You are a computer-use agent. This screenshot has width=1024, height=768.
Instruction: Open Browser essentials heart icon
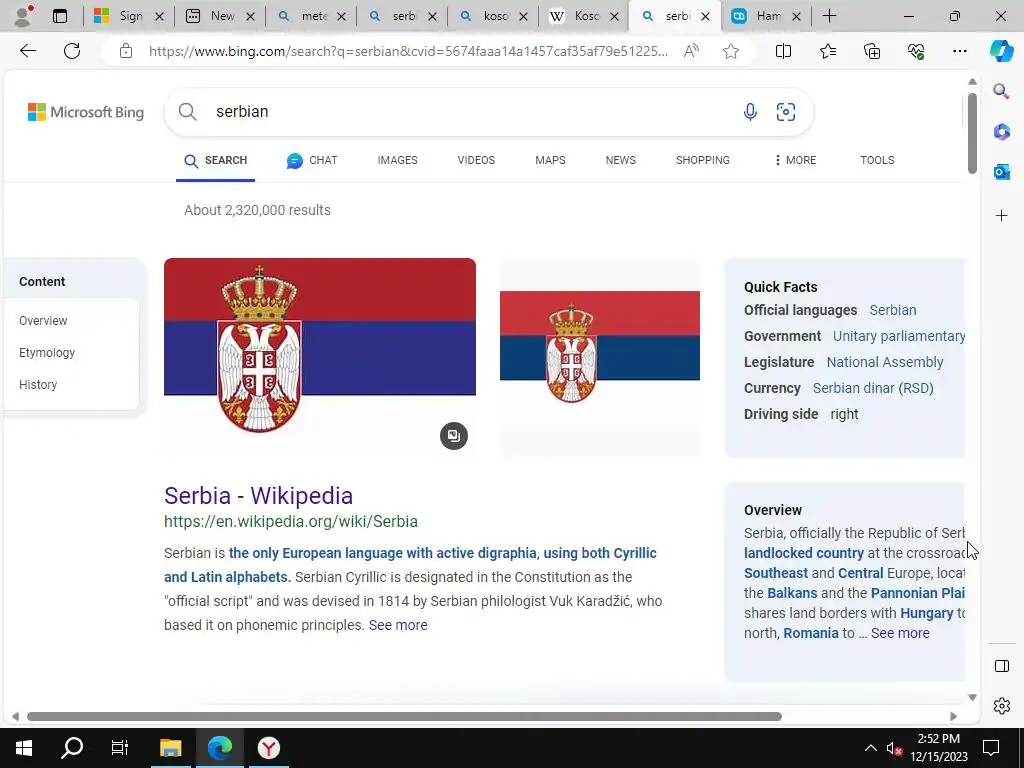916,51
